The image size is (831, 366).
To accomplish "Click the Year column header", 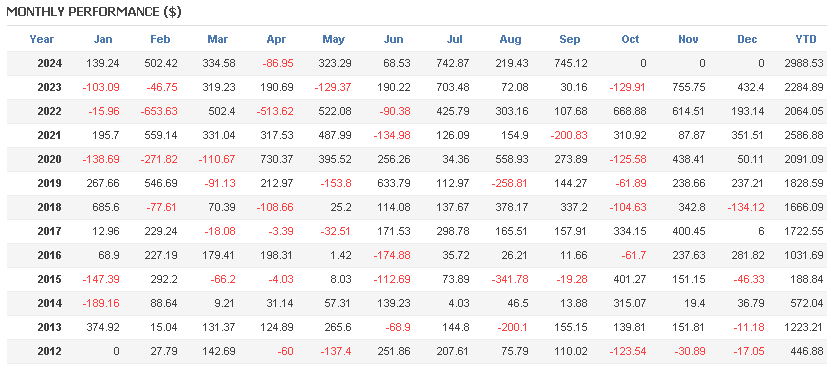I will coord(42,39).
